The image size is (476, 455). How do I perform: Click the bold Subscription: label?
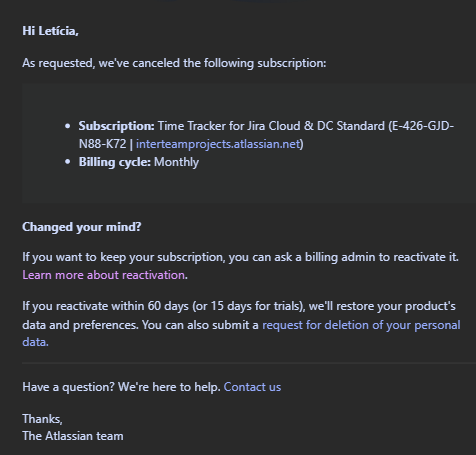click(117, 126)
